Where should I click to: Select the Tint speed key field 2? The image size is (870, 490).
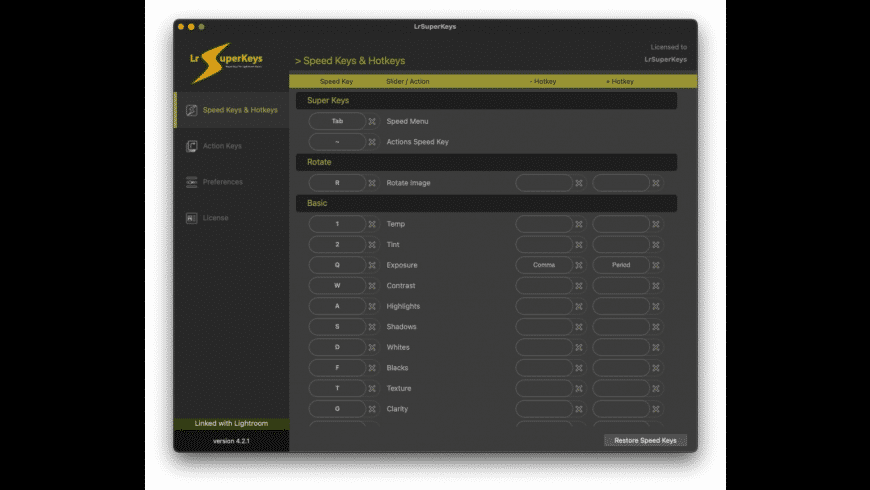click(337, 244)
